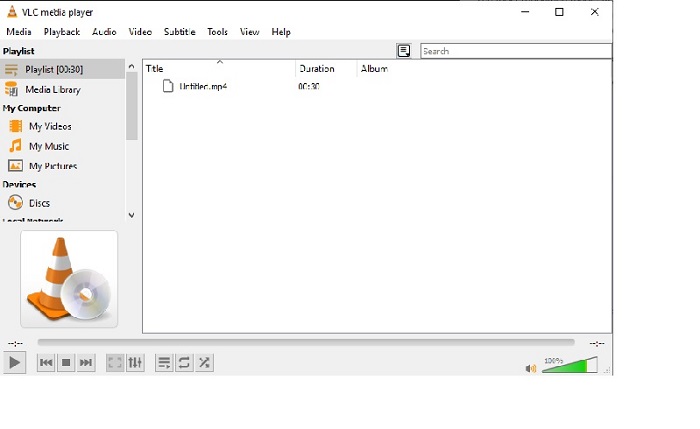700x429 pixels.
Task: Click the VLC cone album art
Action: click(x=69, y=279)
